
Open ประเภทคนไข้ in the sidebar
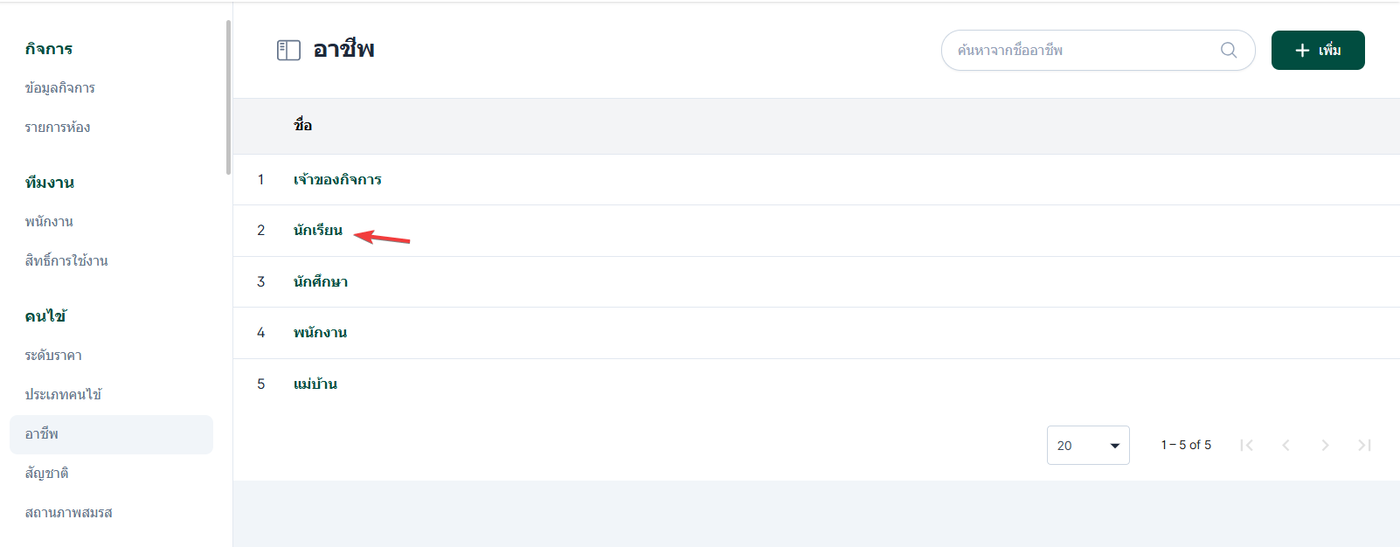63,394
